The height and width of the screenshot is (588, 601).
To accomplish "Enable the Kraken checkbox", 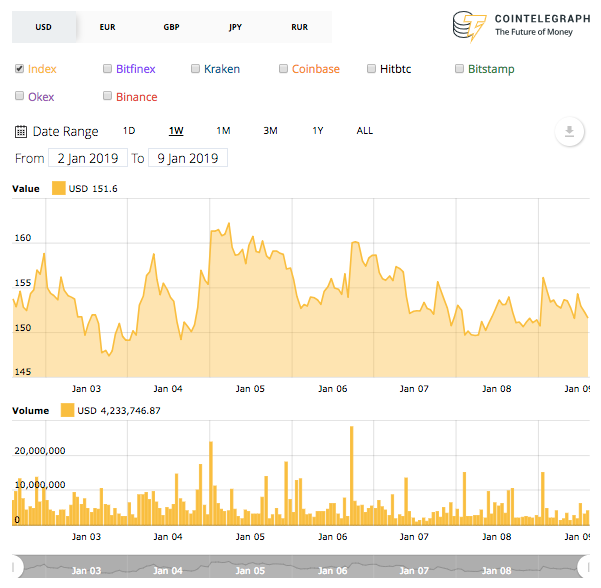I will click(x=195, y=69).
